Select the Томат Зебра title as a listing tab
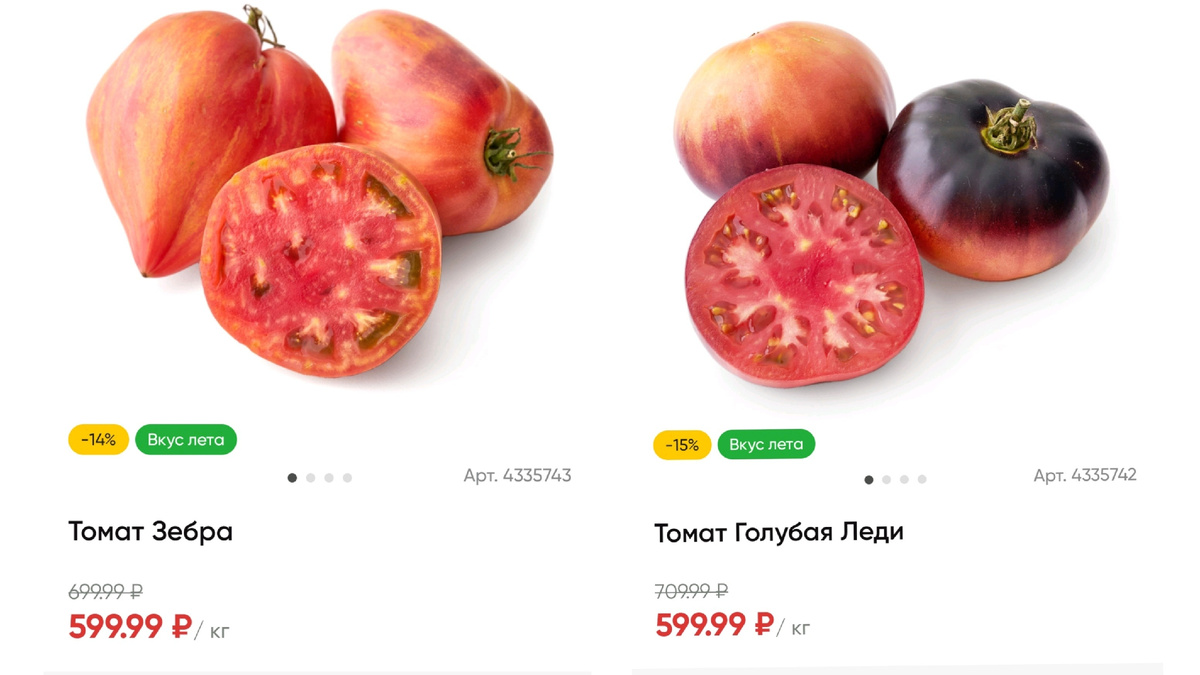 (x=150, y=532)
